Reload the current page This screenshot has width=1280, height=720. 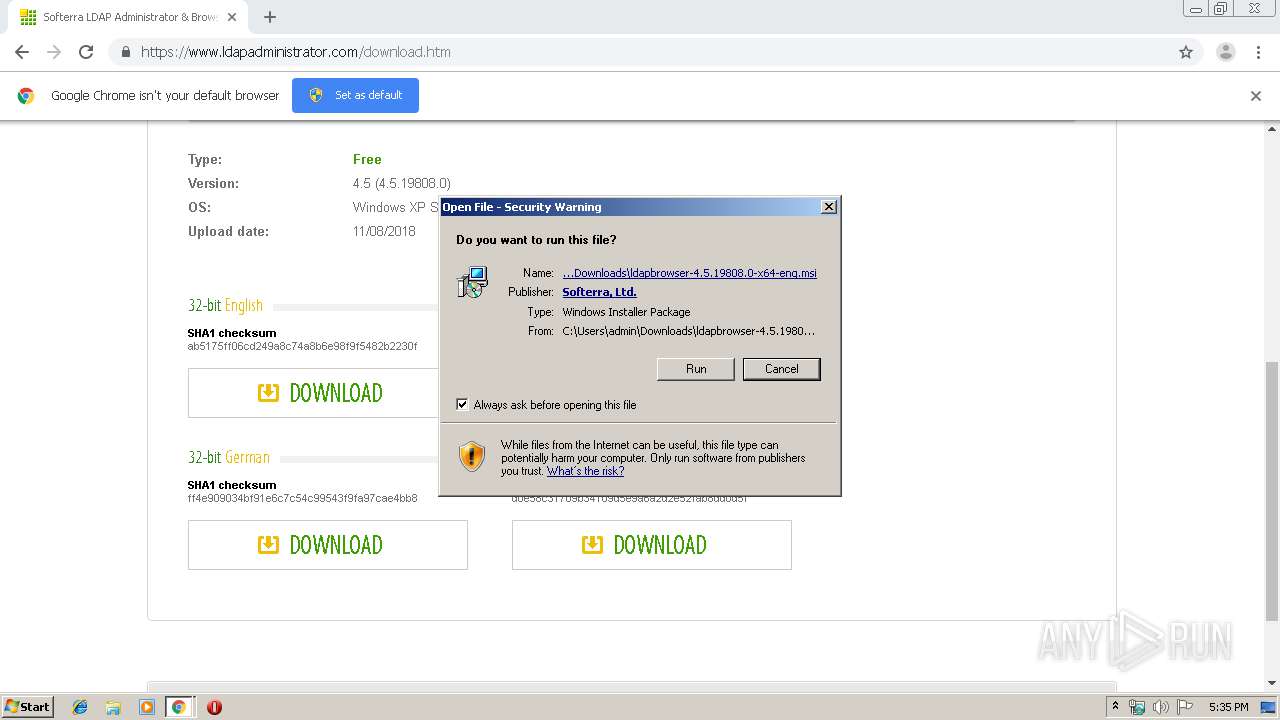click(x=86, y=52)
